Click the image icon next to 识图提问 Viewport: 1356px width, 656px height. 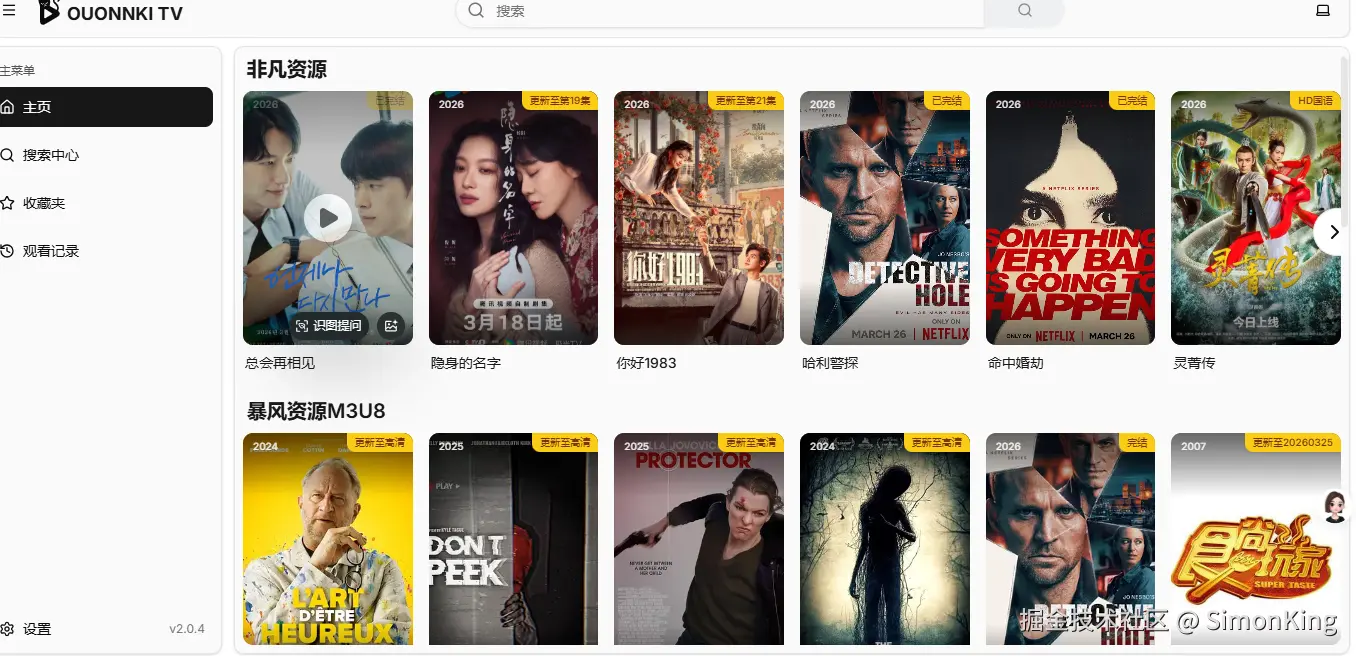pyautogui.click(x=391, y=325)
